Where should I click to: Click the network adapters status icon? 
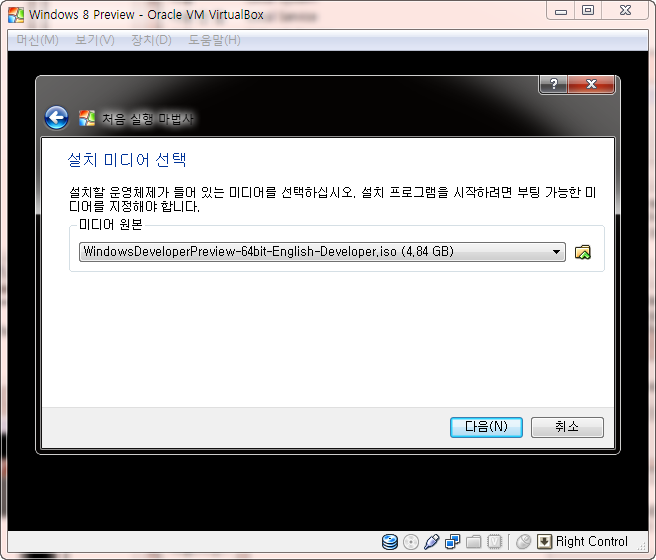452,542
